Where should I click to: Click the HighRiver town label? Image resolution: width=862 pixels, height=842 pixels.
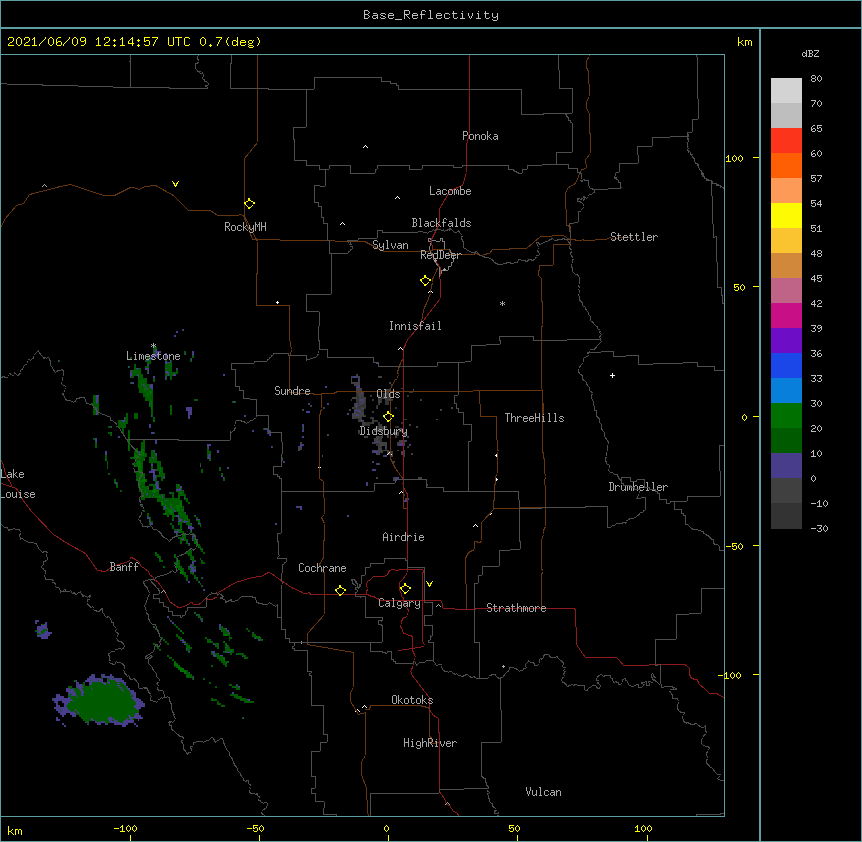(430, 743)
